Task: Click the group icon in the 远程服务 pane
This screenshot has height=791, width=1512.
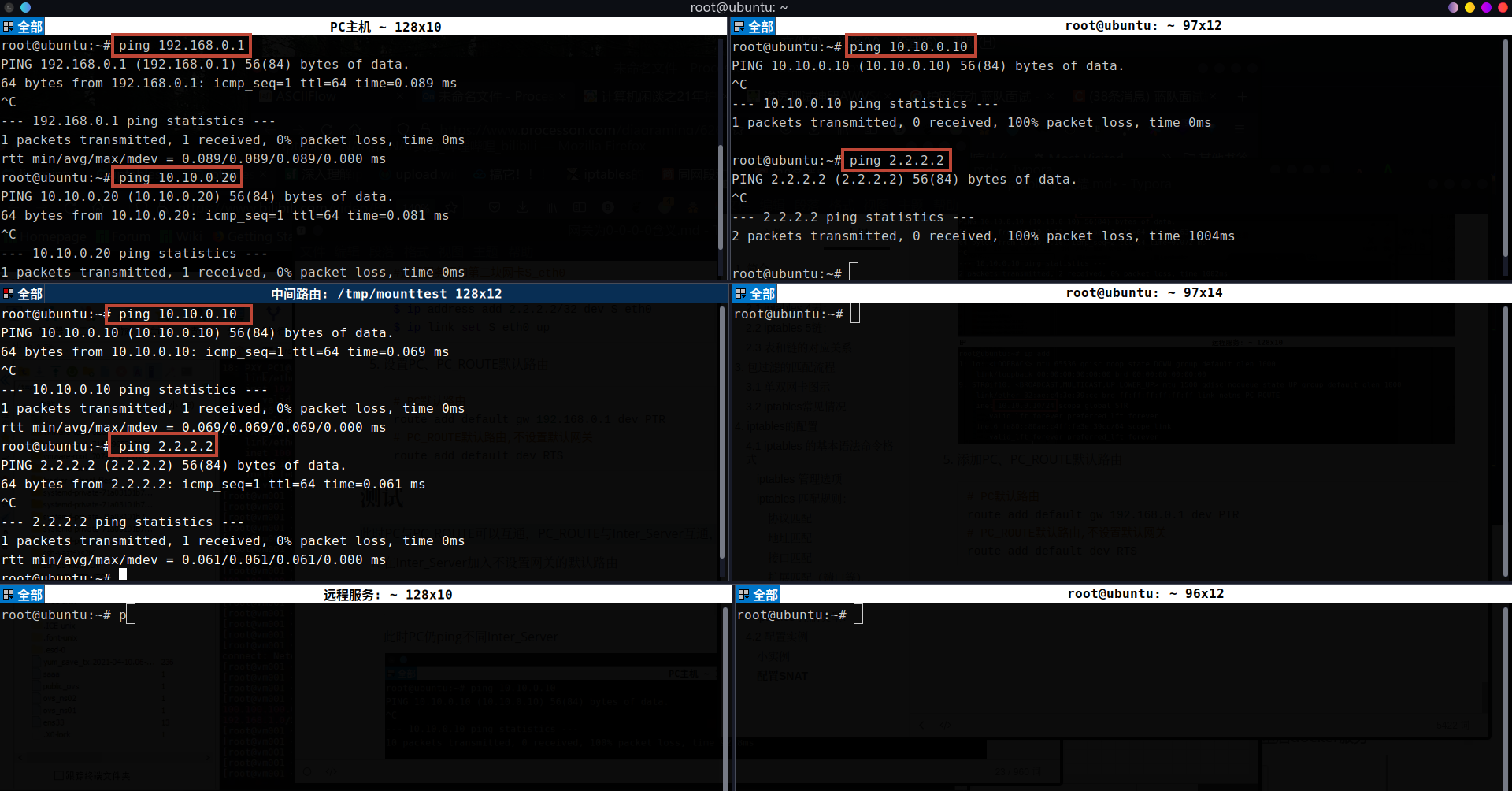Action: pos(8,595)
